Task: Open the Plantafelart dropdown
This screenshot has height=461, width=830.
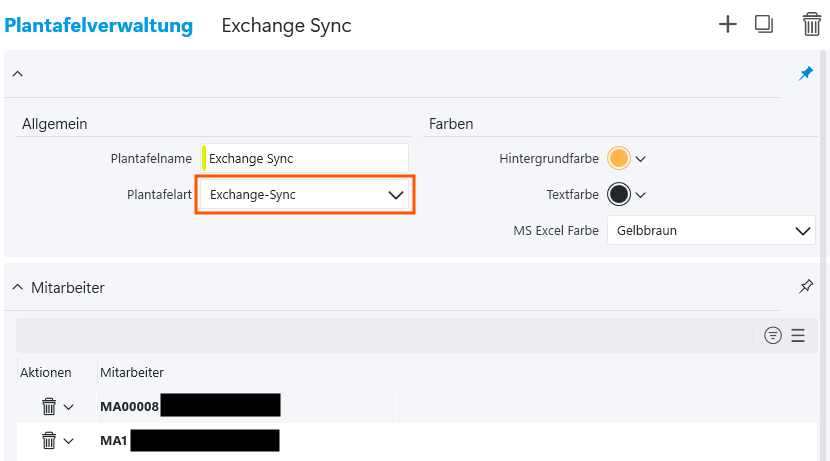Action: [x=304, y=196]
